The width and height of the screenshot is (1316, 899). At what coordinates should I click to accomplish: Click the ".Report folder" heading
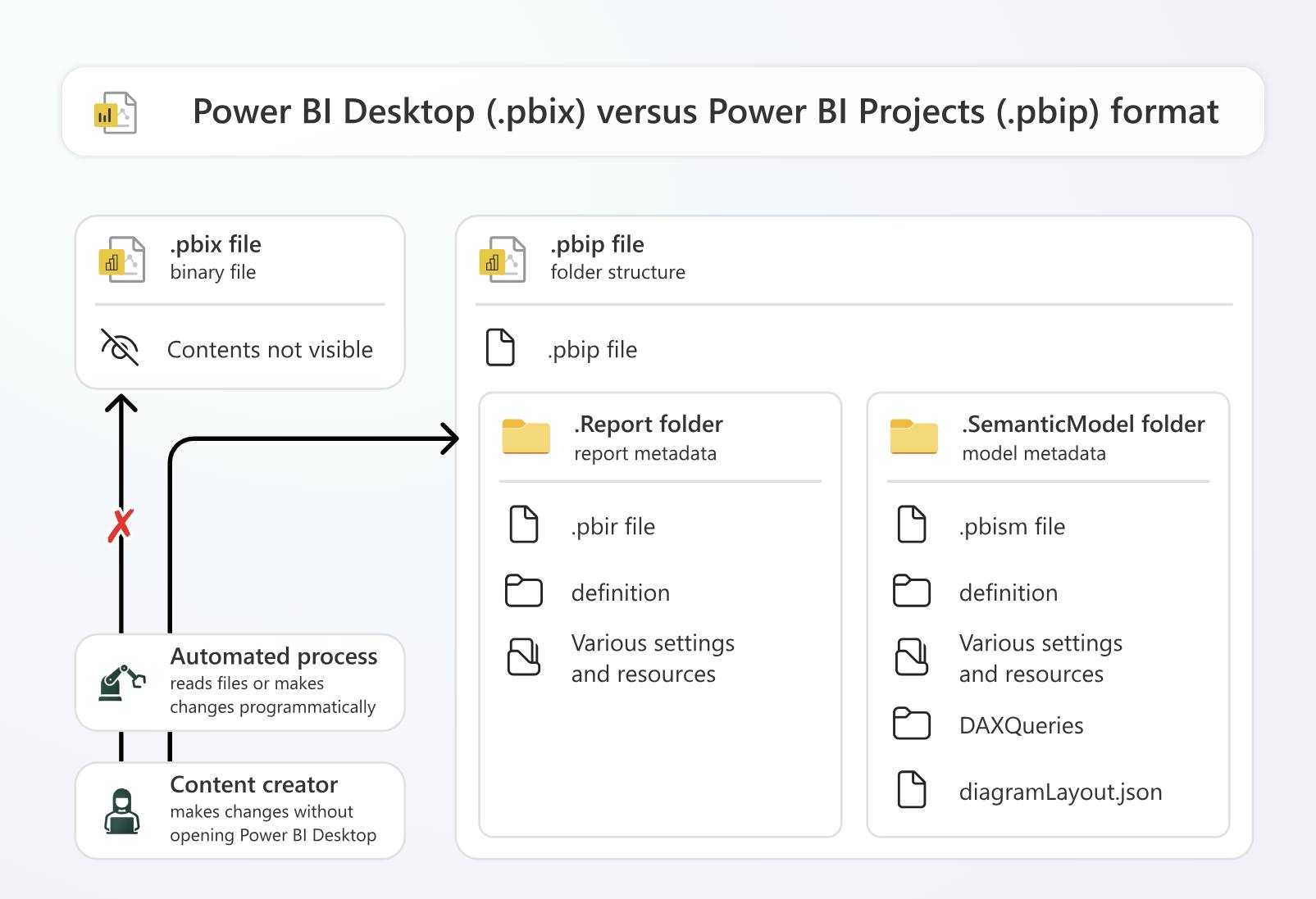[649, 424]
